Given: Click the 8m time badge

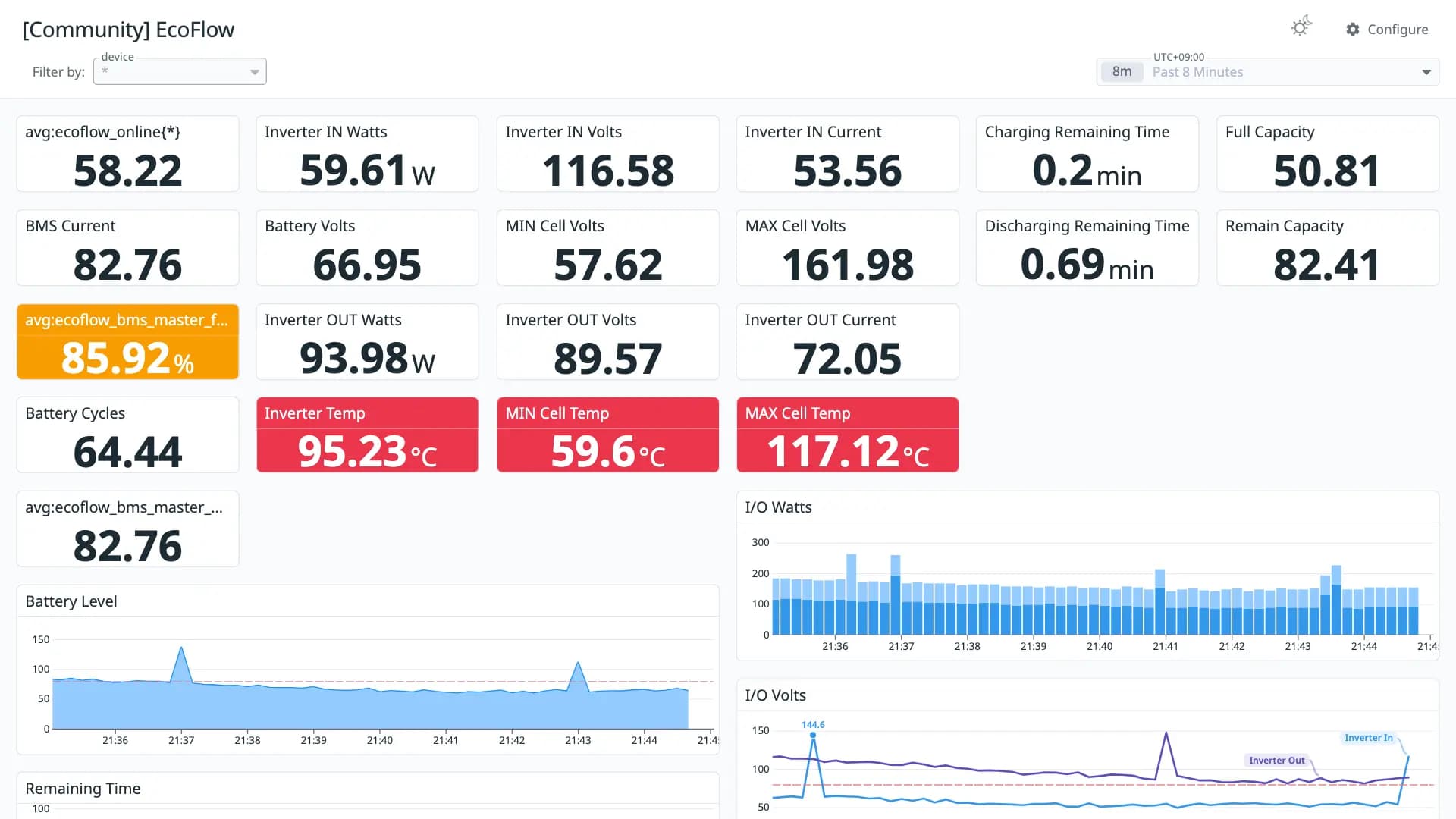Looking at the screenshot, I should (x=1122, y=72).
